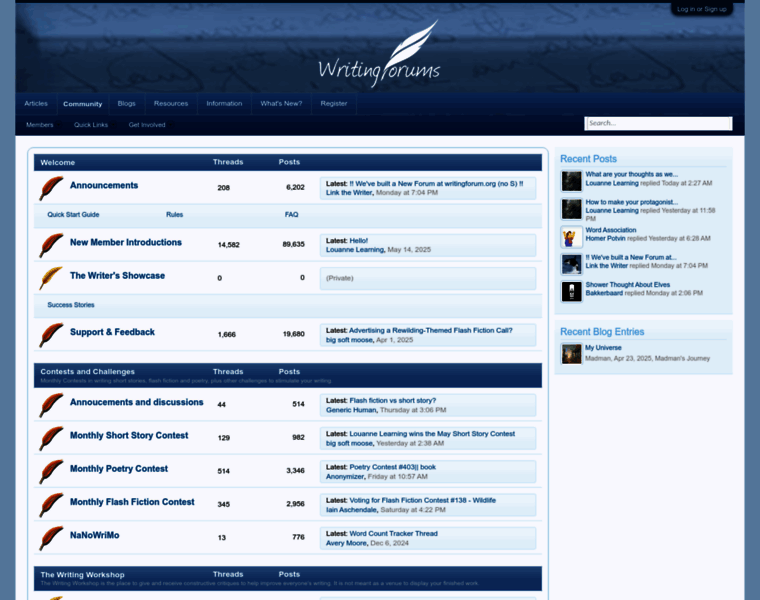Open Monthly Short Story Contest forum

tap(129, 435)
